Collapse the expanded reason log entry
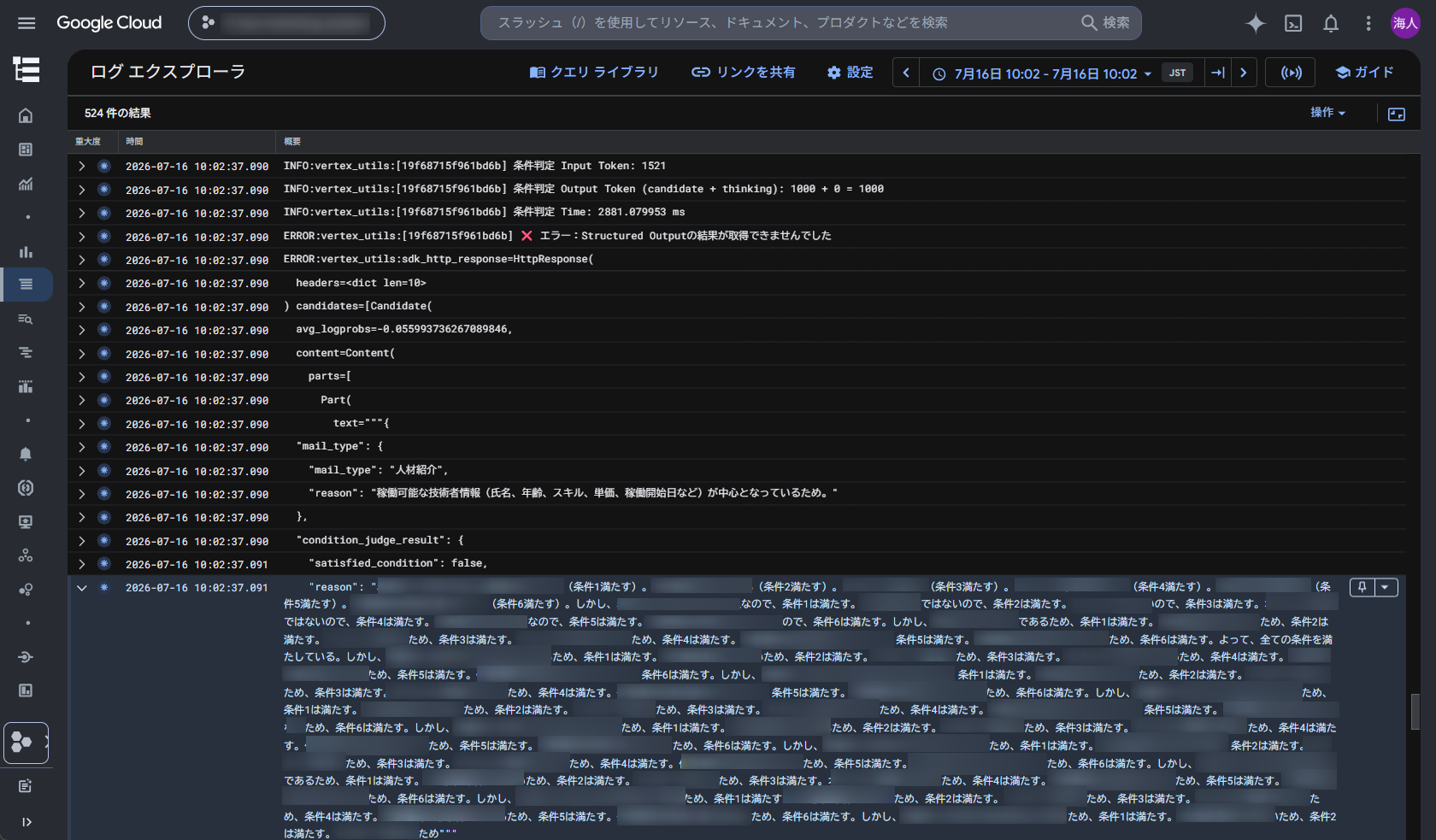Viewport: 1436px width, 840px height. pos(81,588)
